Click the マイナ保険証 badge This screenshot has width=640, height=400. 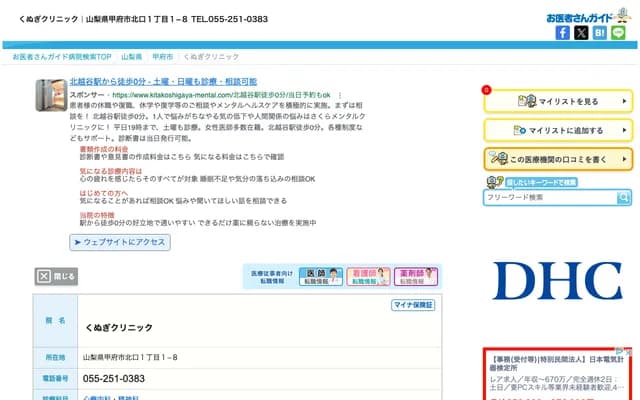pyautogui.click(x=413, y=305)
